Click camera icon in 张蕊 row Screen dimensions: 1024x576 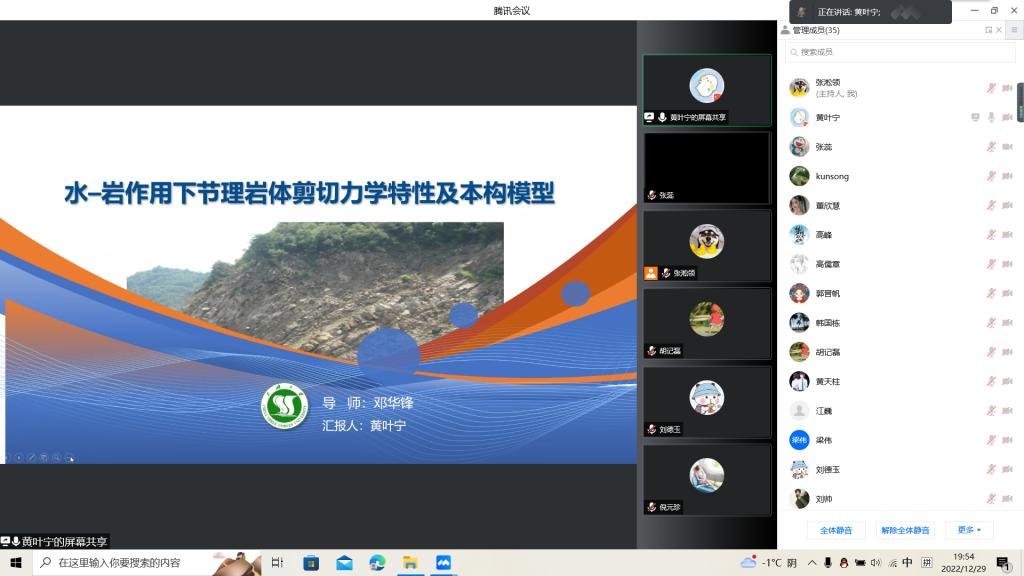coord(1007,146)
